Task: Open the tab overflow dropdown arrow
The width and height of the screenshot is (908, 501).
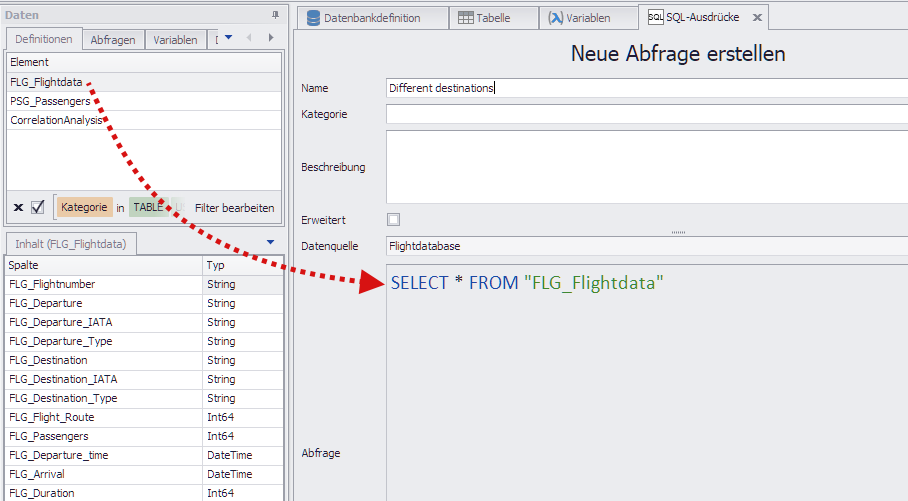Action: click(228, 38)
